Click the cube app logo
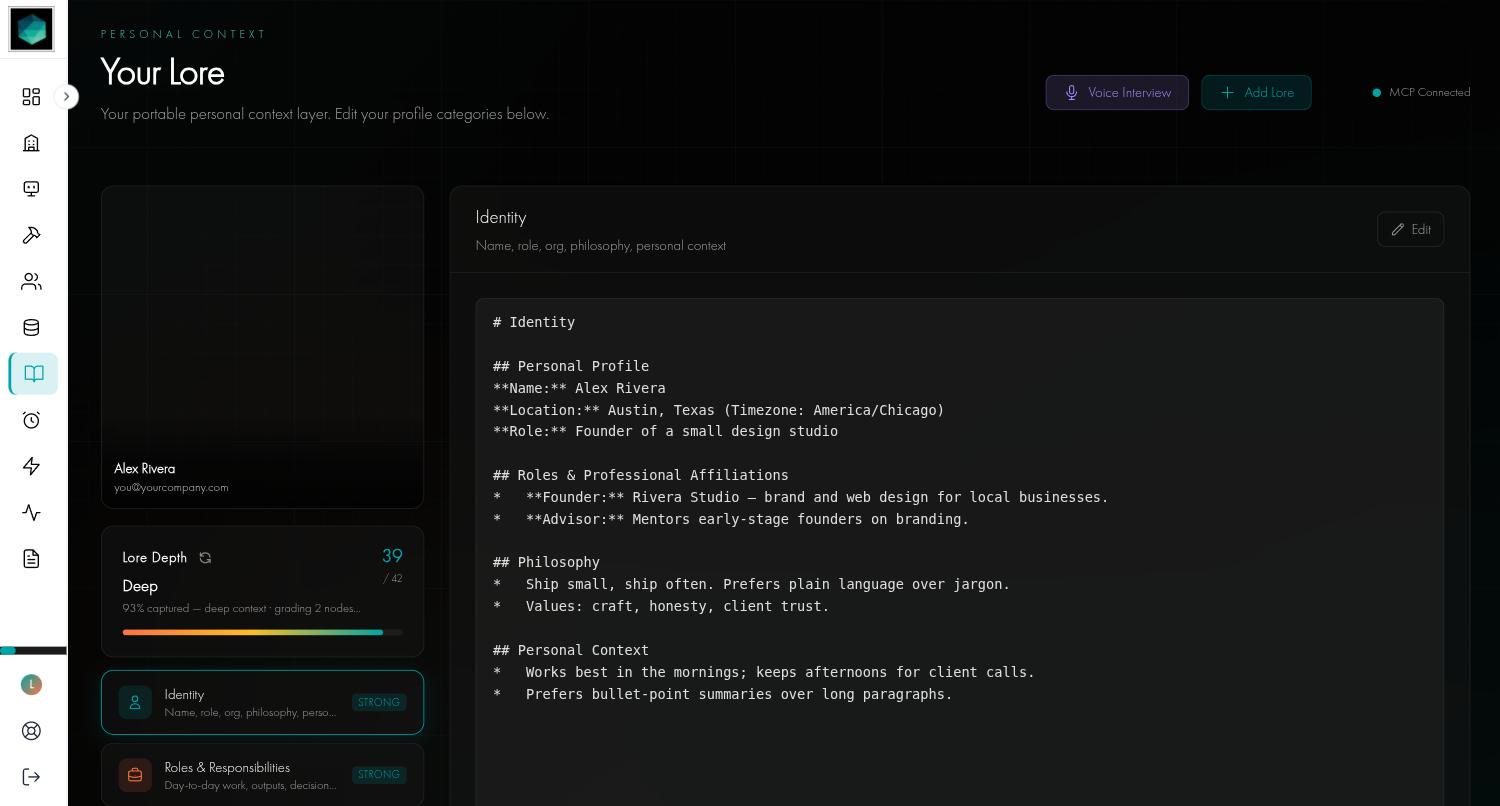 (31, 29)
